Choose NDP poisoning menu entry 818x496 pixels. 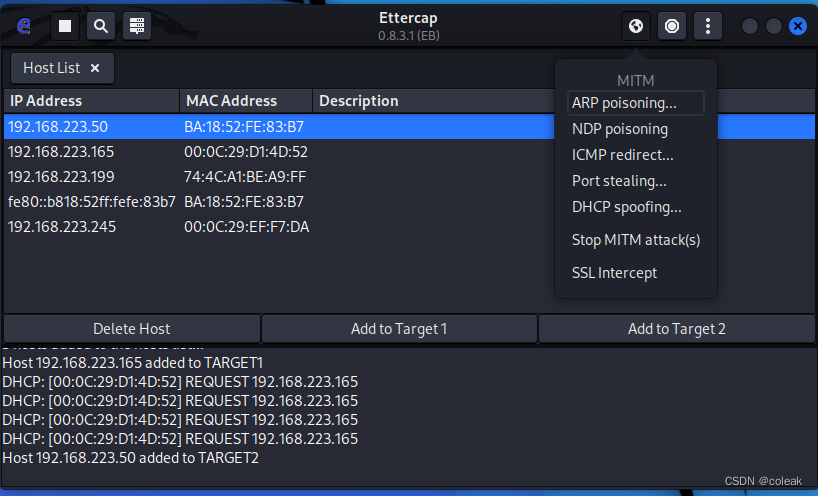pos(635,129)
